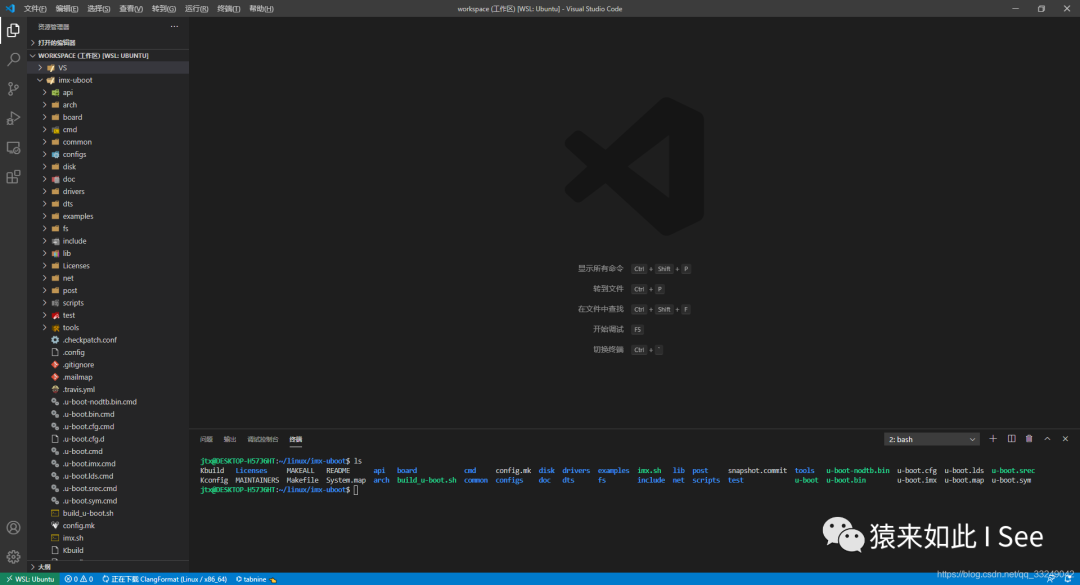
Task: Open Explorer's more actions (...) menu
Action: point(174,27)
